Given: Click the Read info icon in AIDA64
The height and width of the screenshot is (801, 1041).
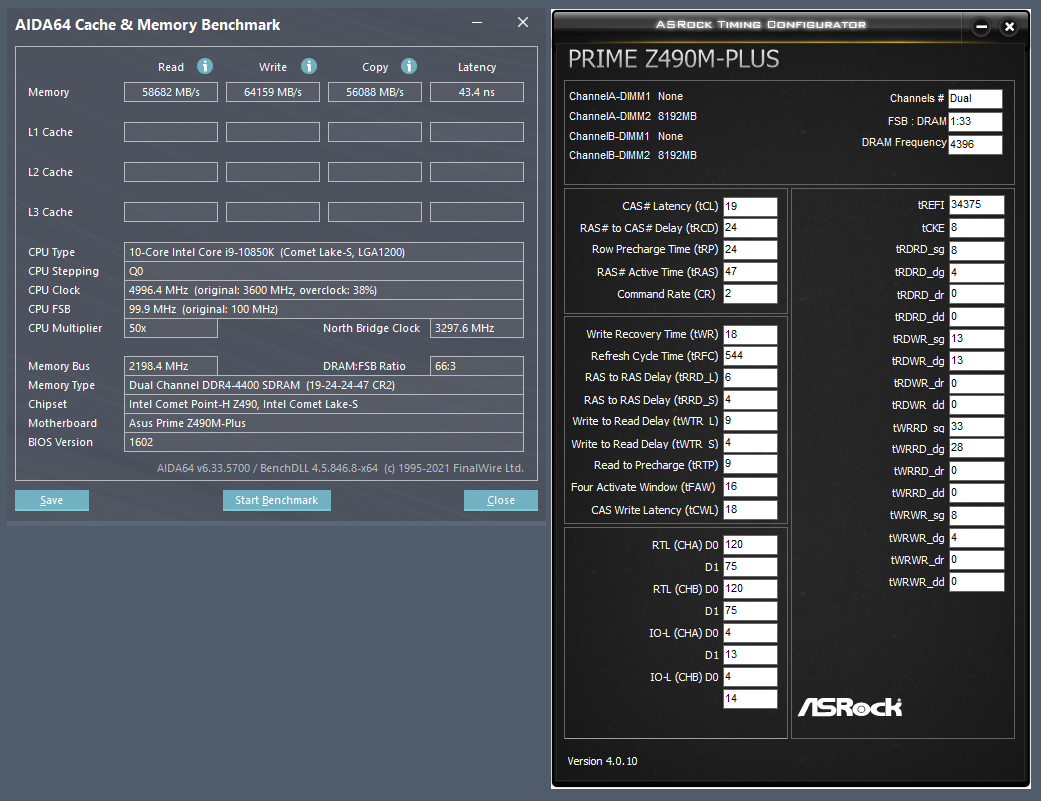Looking at the screenshot, I should pos(205,66).
